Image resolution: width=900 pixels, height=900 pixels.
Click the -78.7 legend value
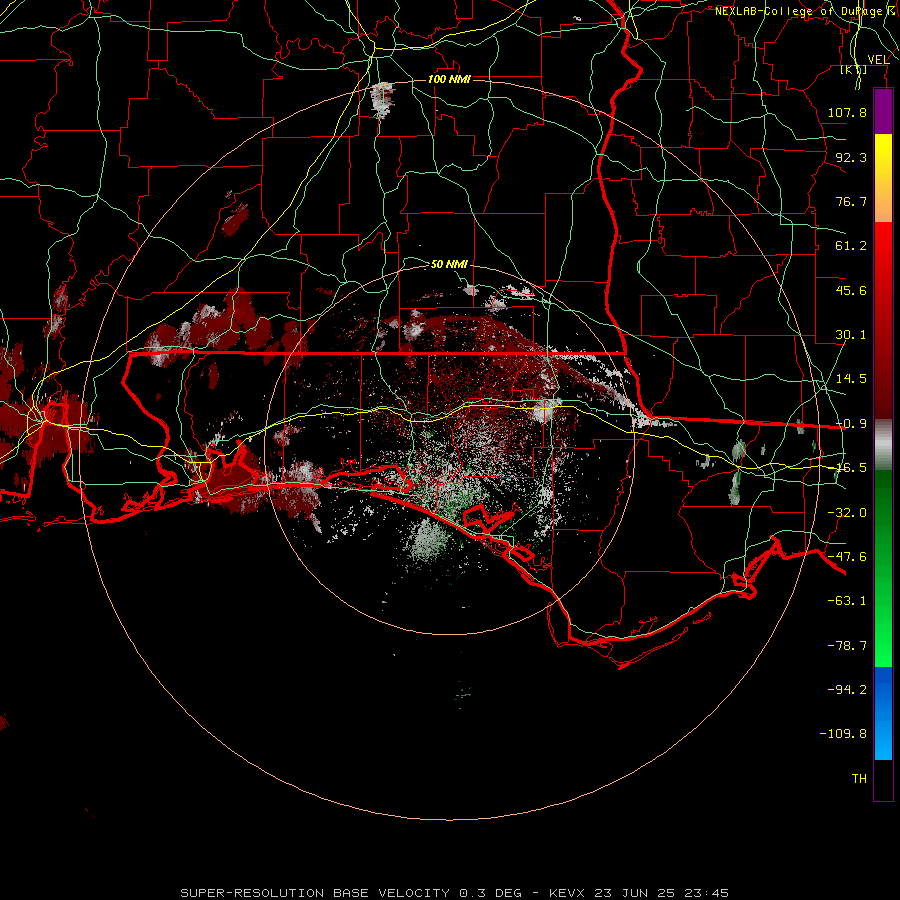(847, 646)
